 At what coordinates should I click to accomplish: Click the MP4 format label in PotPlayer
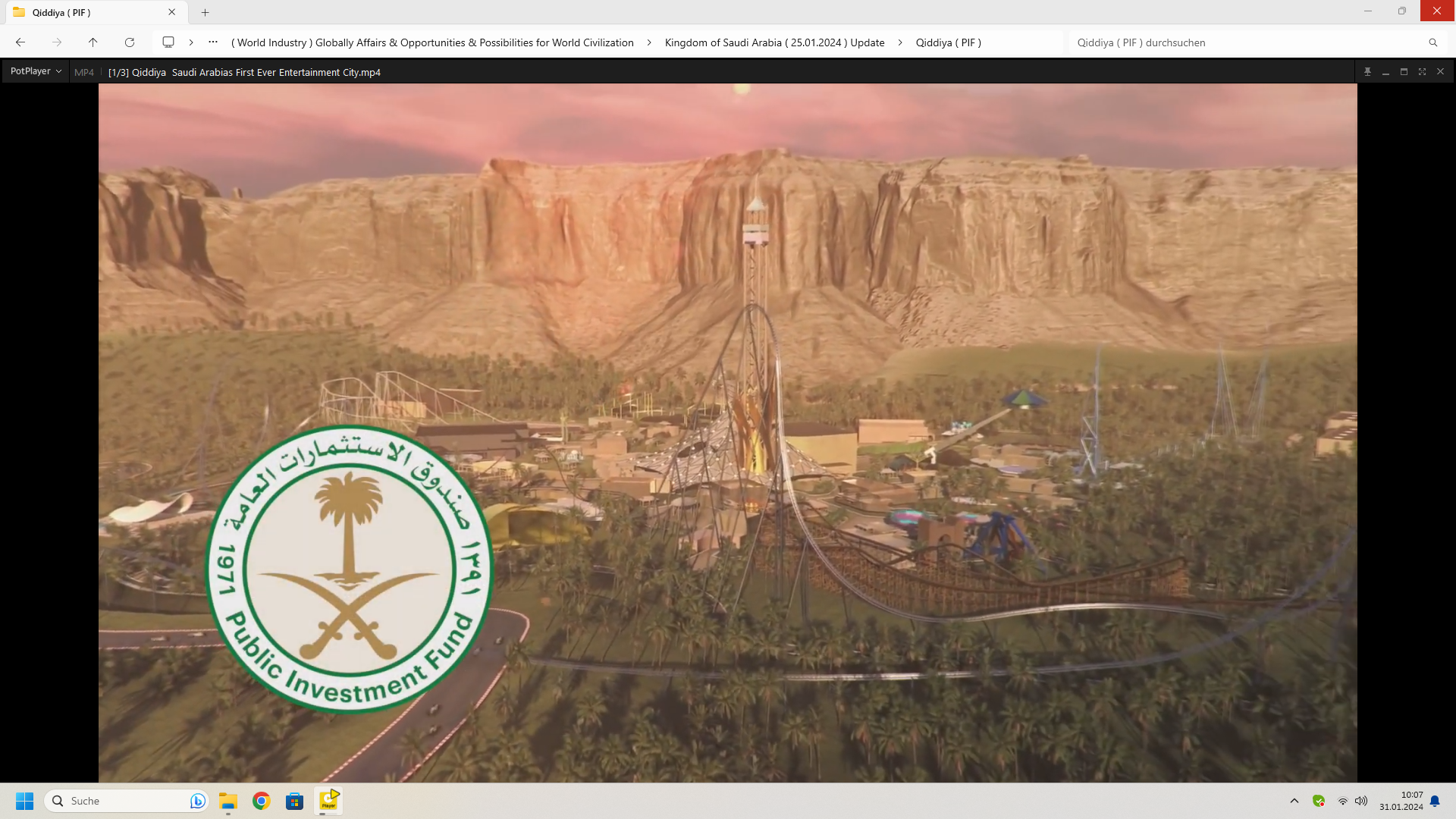[84, 72]
